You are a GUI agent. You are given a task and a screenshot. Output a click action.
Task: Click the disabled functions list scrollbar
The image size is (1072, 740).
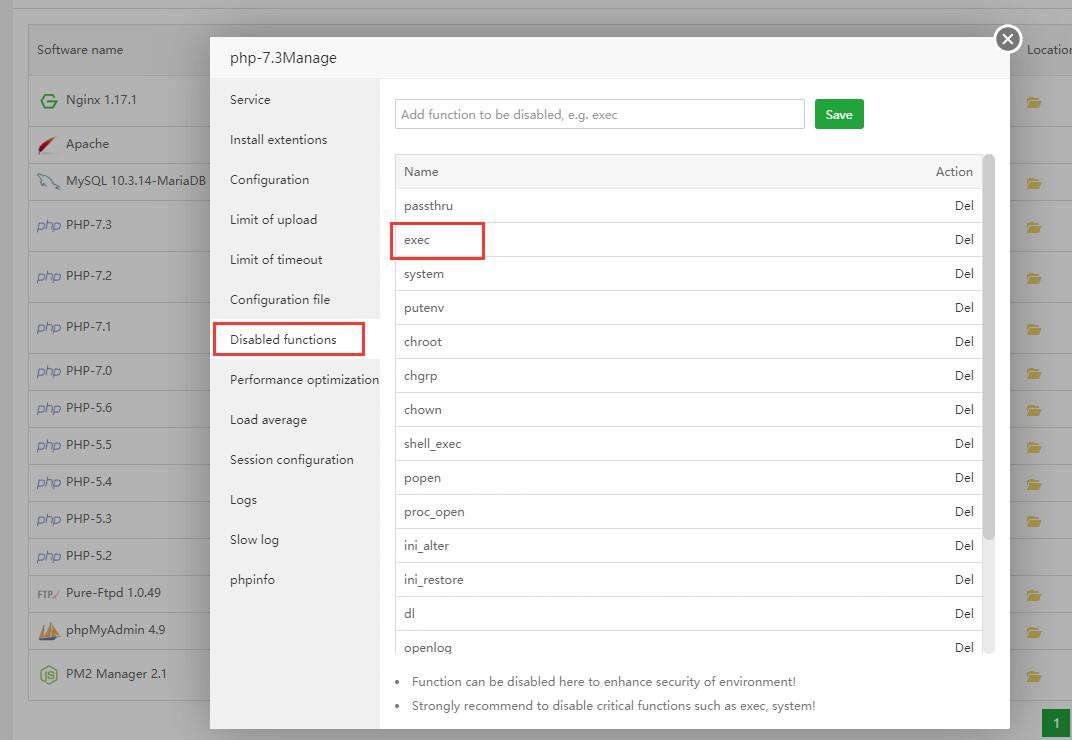point(989,345)
